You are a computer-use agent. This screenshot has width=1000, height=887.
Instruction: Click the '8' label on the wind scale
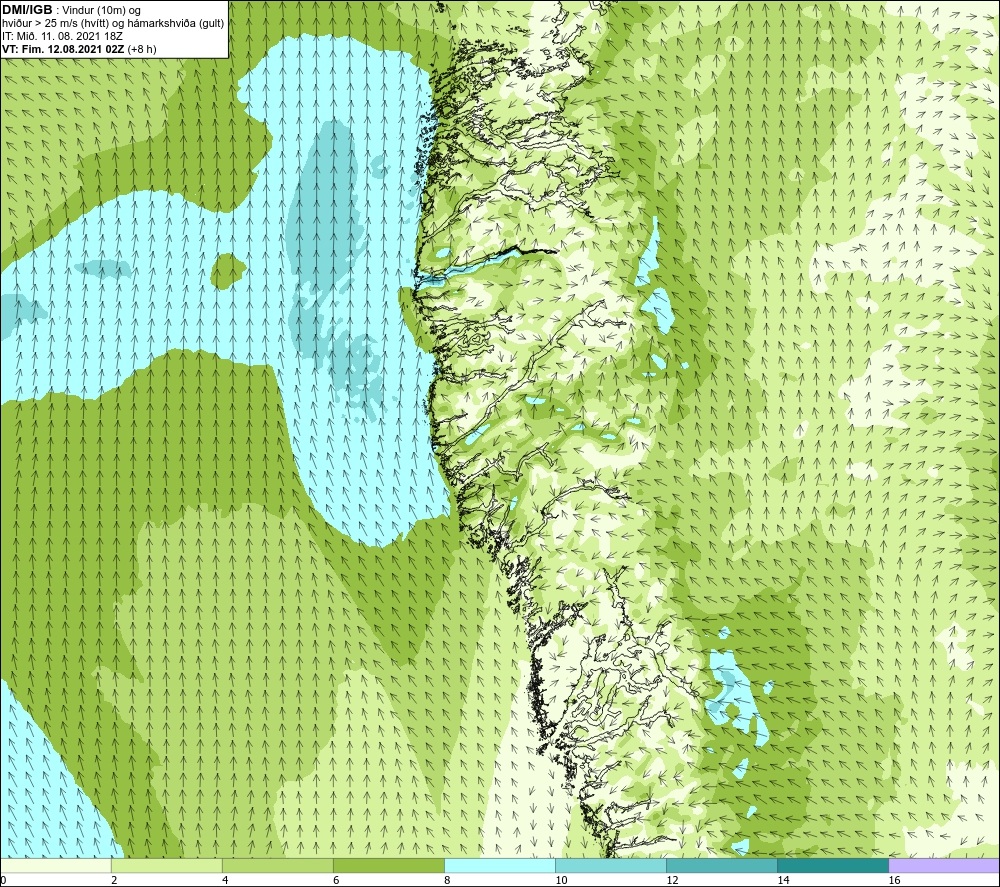coord(447,881)
